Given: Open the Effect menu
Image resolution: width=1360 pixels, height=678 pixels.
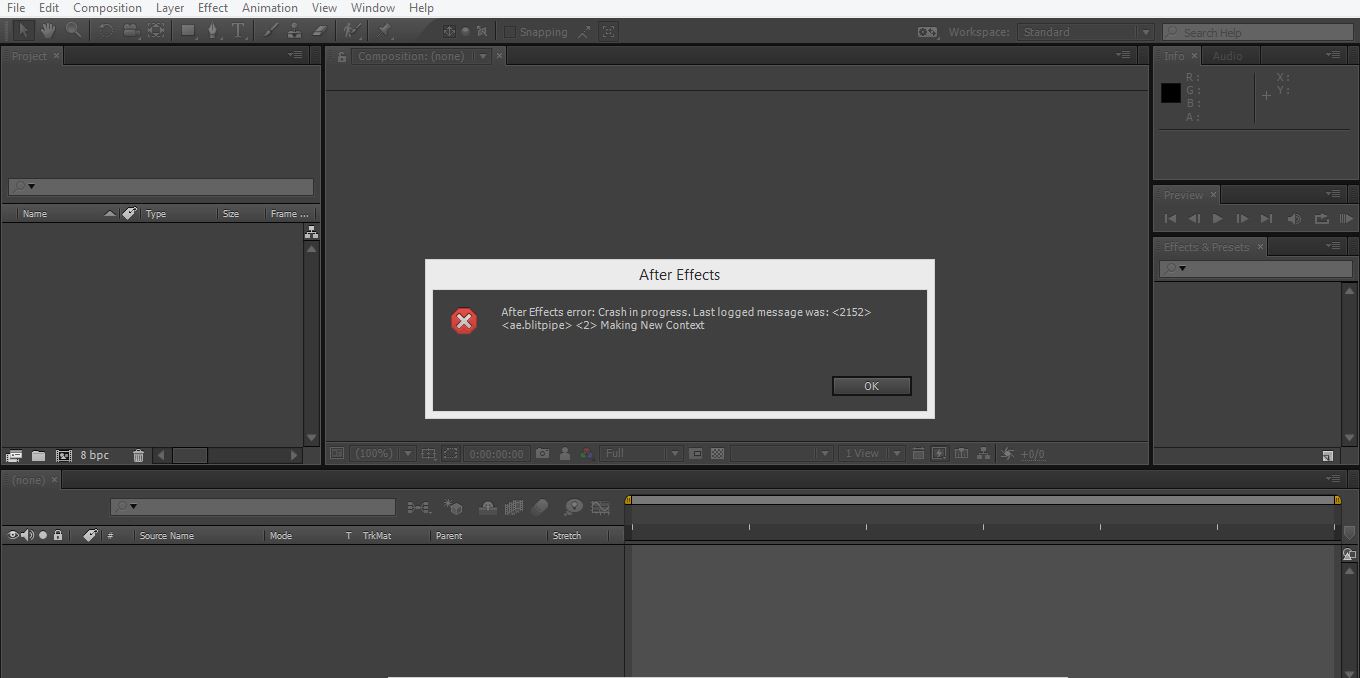Looking at the screenshot, I should (213, 8).
